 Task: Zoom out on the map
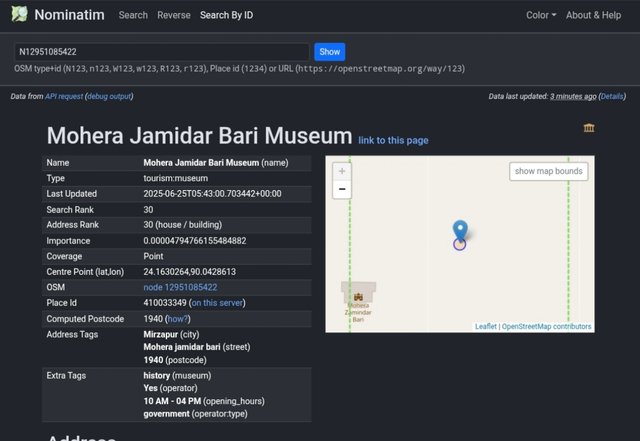click(x=342, y=189)
